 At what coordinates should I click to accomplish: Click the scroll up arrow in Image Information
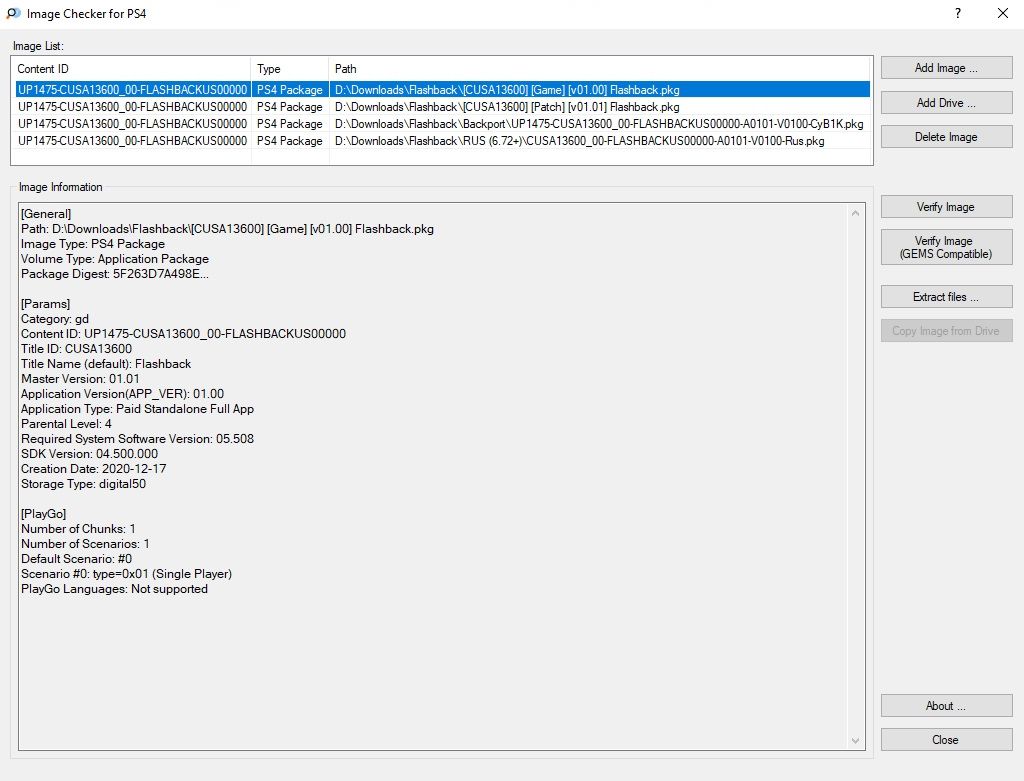click(x=855, y=213)
